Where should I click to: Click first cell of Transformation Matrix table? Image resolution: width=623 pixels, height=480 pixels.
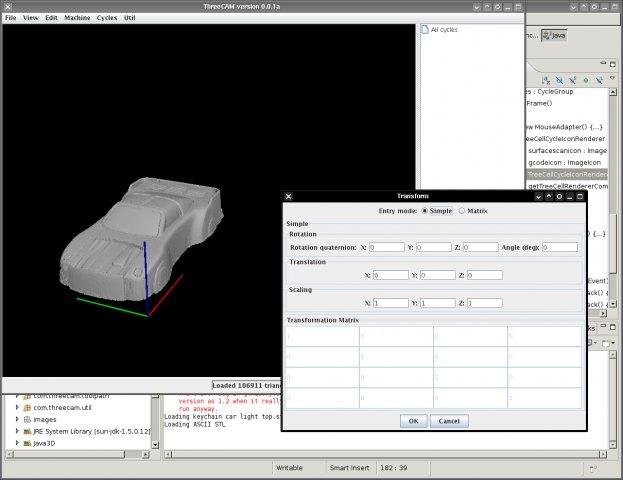[x=322, y=337]
